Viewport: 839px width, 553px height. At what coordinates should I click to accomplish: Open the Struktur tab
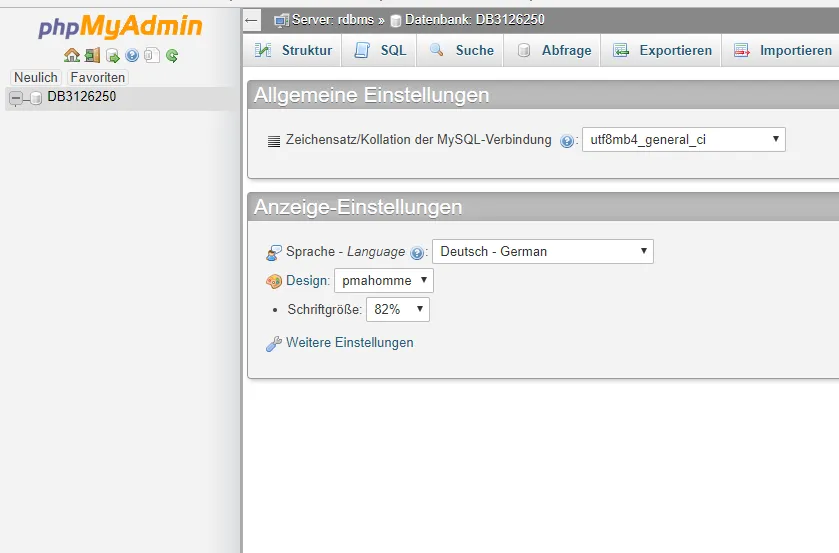pyautogui.click(x=293, y=50)
